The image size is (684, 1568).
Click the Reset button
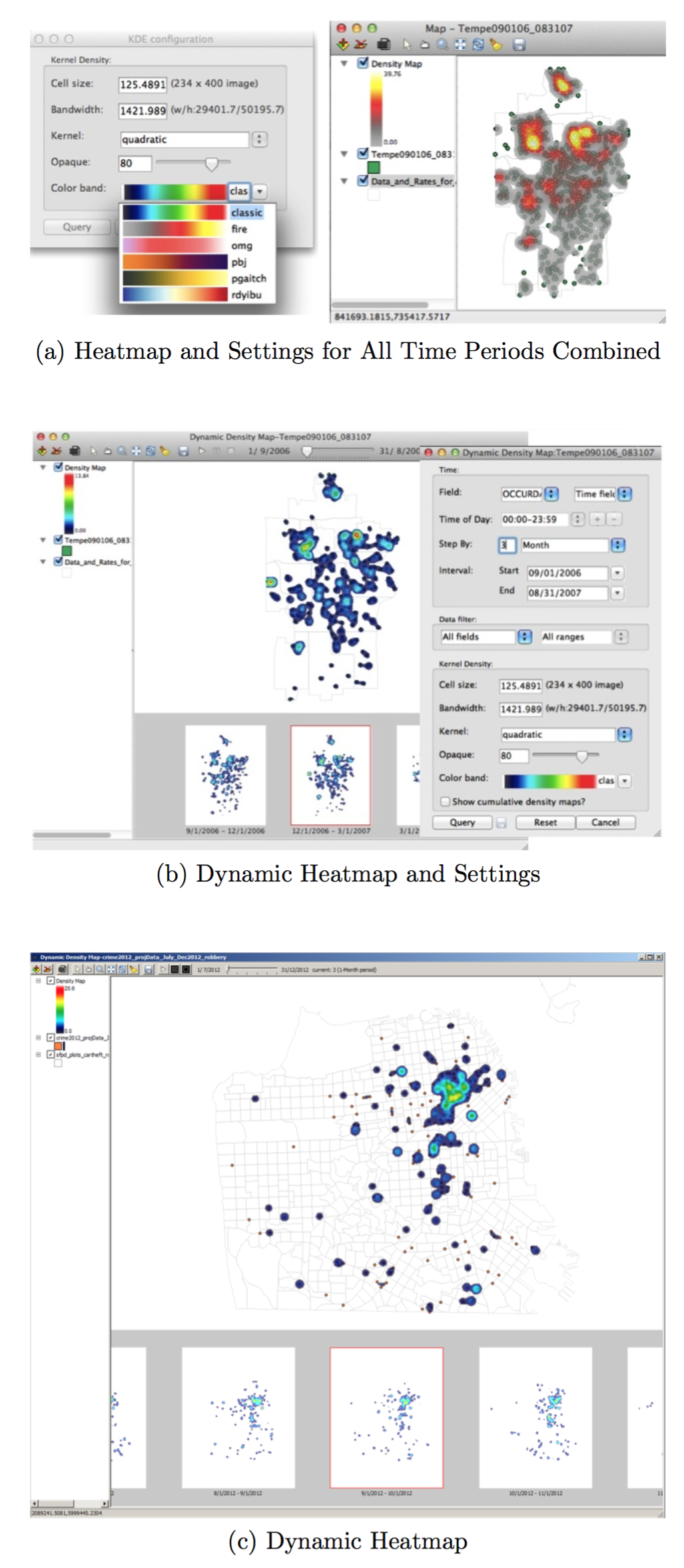coord(545,822)
